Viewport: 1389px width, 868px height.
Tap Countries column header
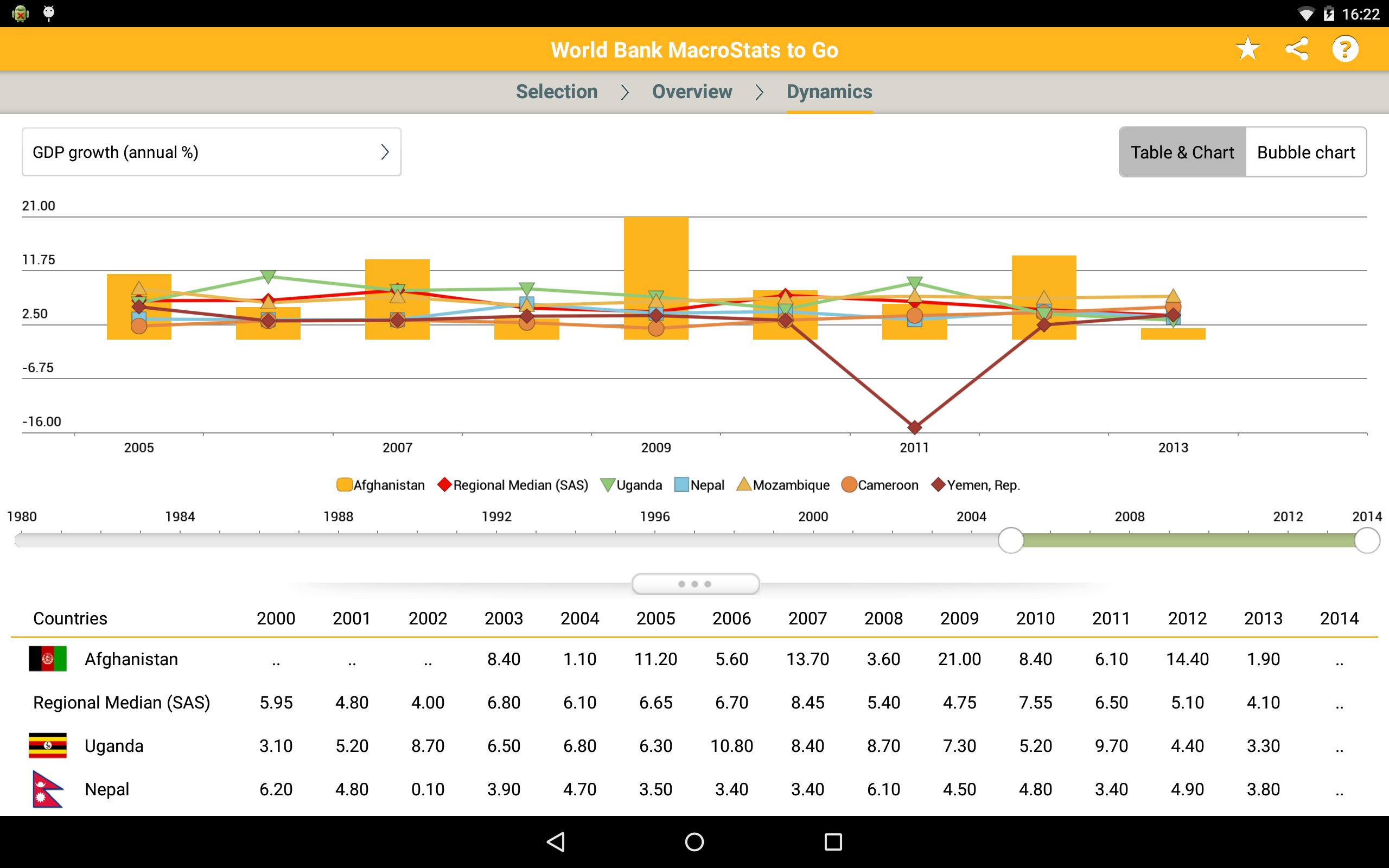pyautogui.click(x=70, y=618)
